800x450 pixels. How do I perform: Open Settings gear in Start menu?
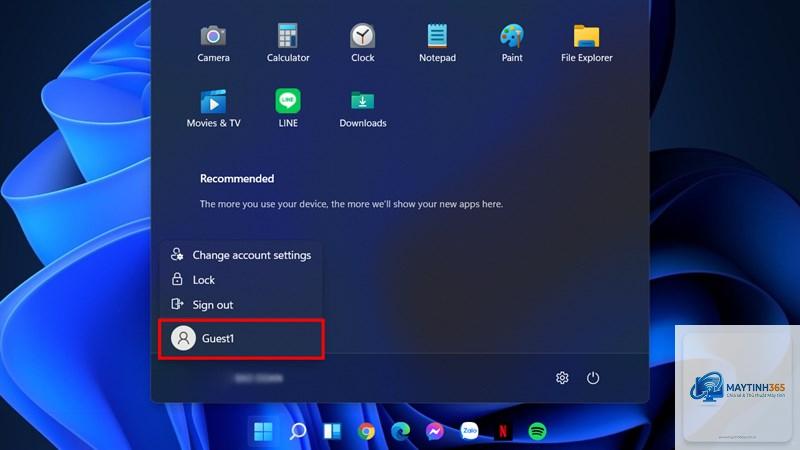pyautogui.click(x=562, y=378)
